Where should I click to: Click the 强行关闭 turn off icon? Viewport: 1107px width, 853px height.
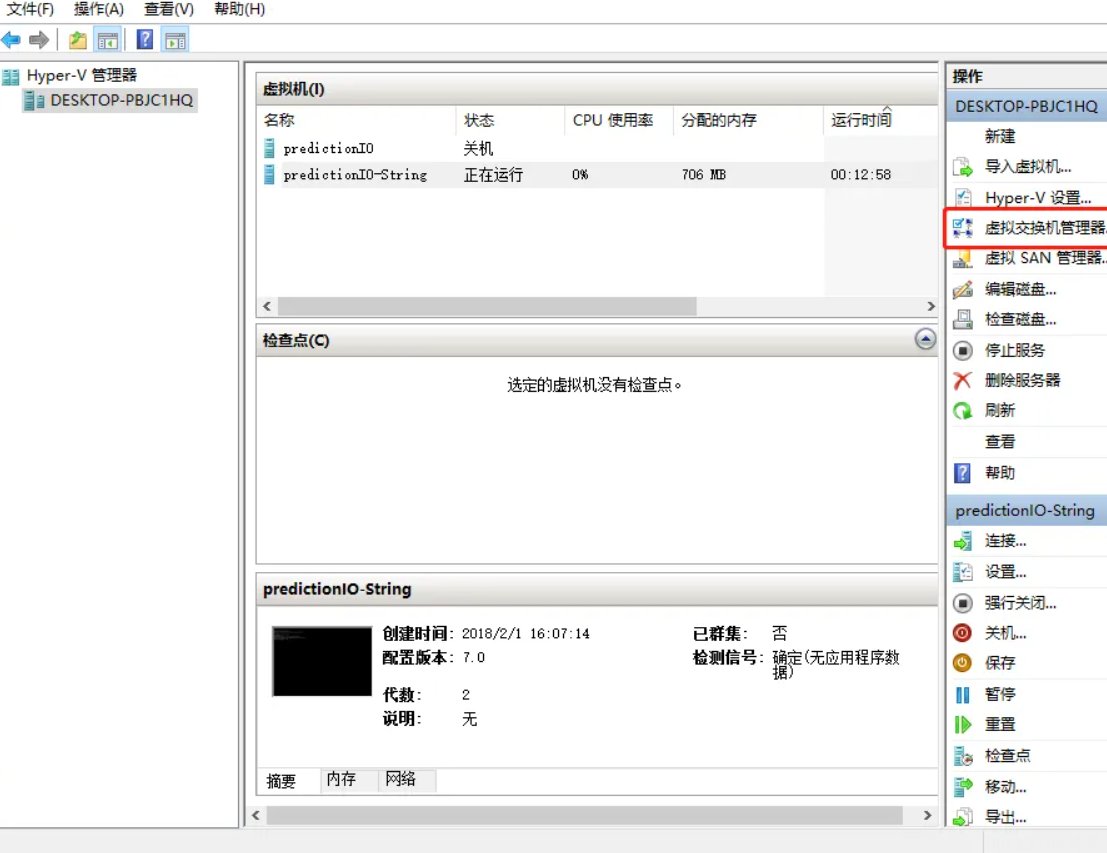point(962,603)
